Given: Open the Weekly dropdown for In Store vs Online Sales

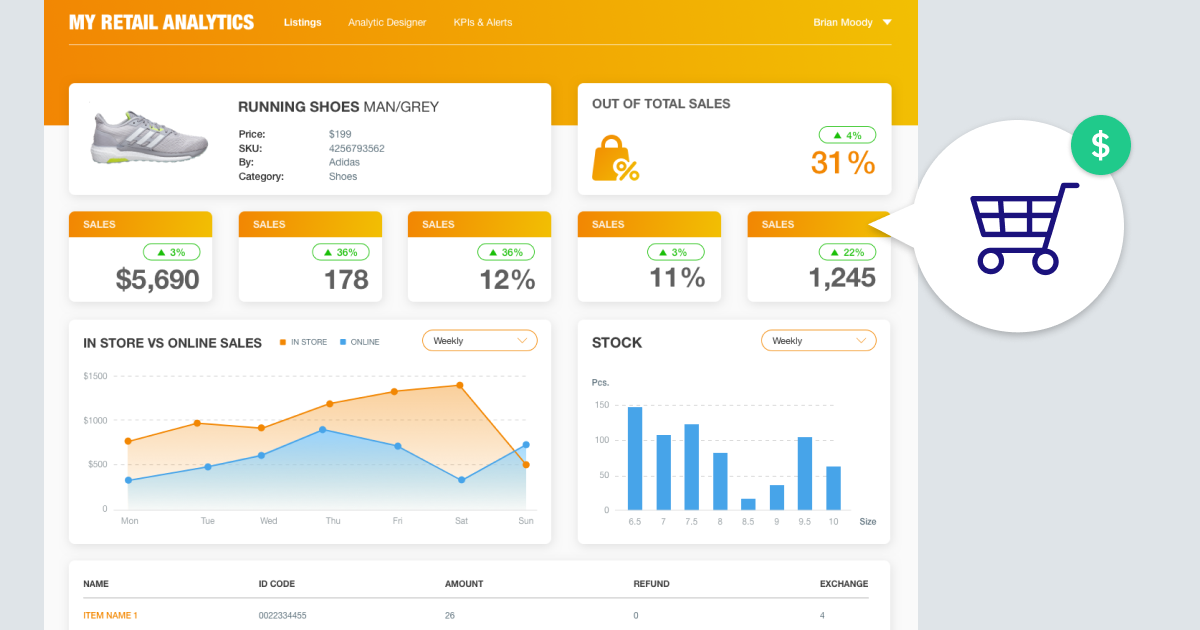Looking at the screenshot, I should [x=479, y=340].
